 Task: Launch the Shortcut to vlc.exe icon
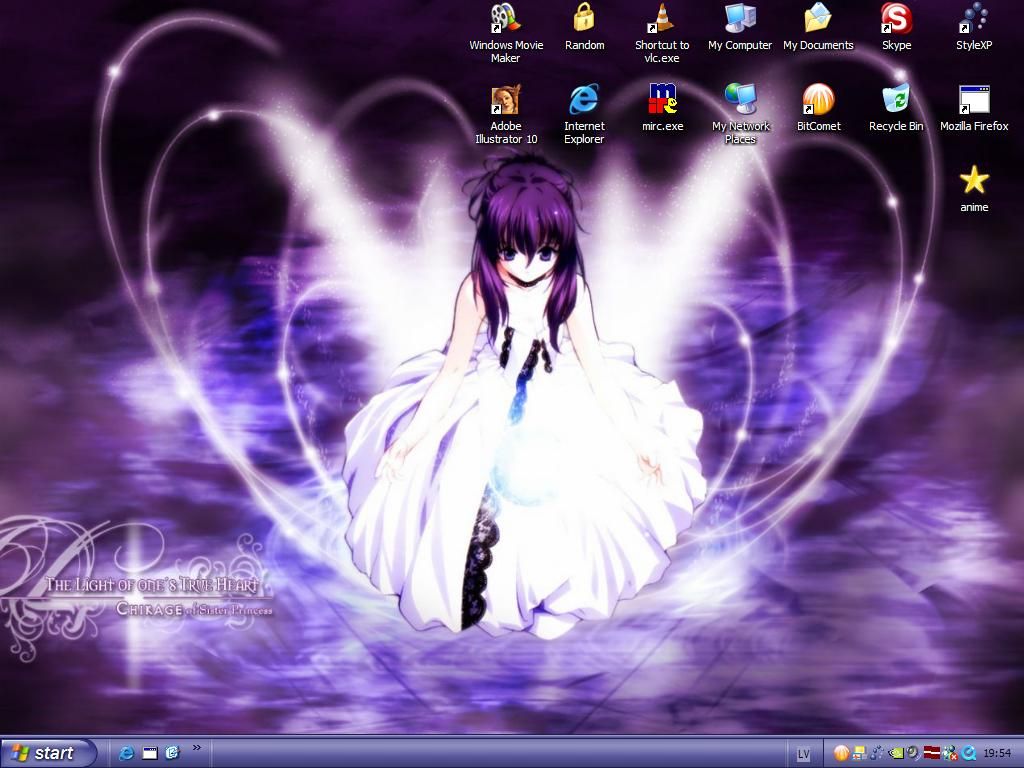coord(662,33)
